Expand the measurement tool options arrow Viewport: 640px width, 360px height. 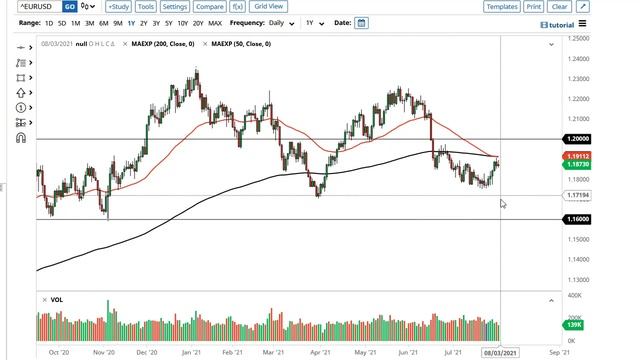tap(31, 122)
